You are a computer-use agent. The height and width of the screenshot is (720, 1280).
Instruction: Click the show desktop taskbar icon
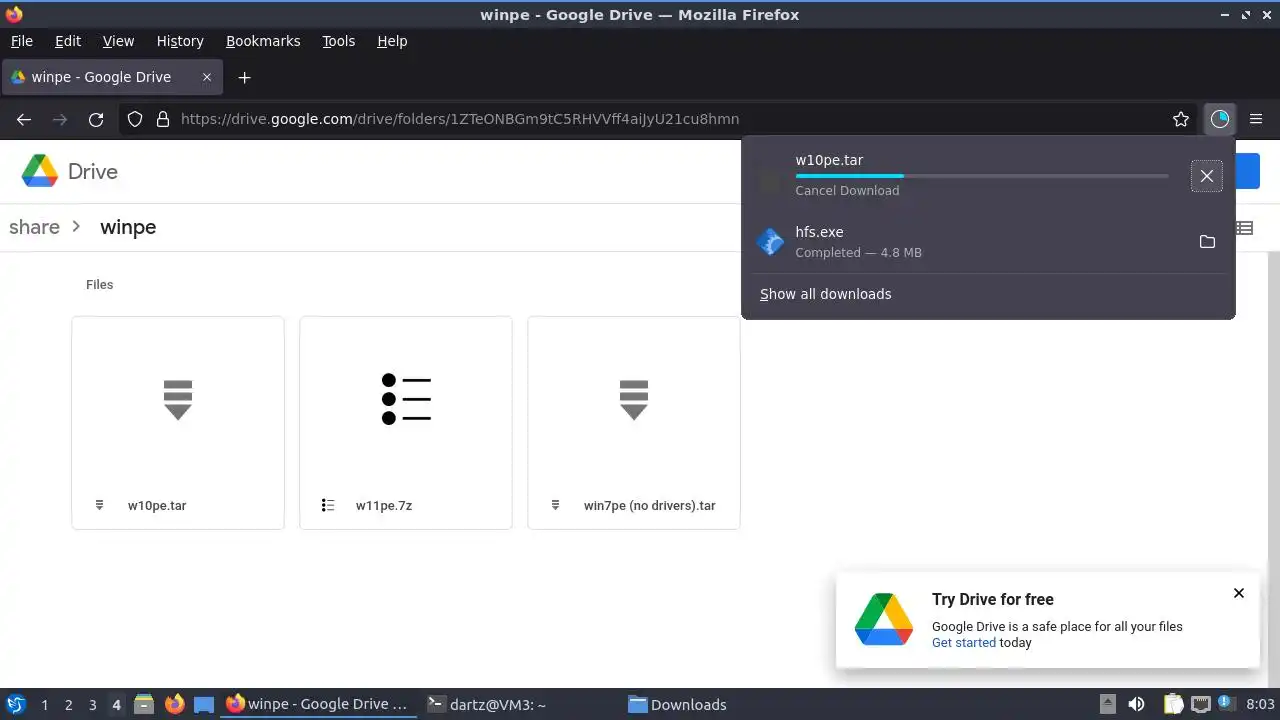pos(204,704)
